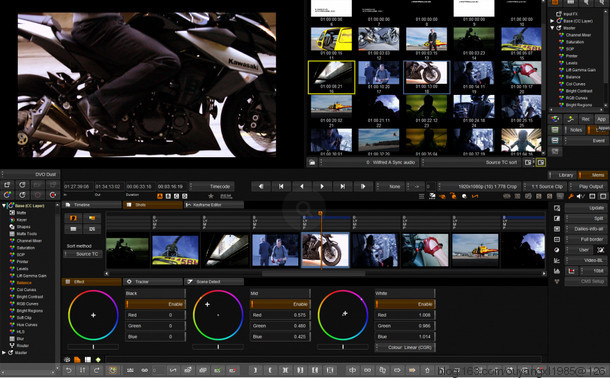Click the mute speaker icon right of viewer toolbar

coord(581,196)
